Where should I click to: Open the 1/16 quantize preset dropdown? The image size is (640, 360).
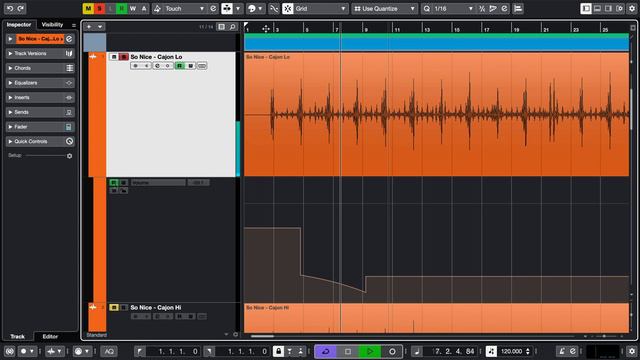click(453, 9)
